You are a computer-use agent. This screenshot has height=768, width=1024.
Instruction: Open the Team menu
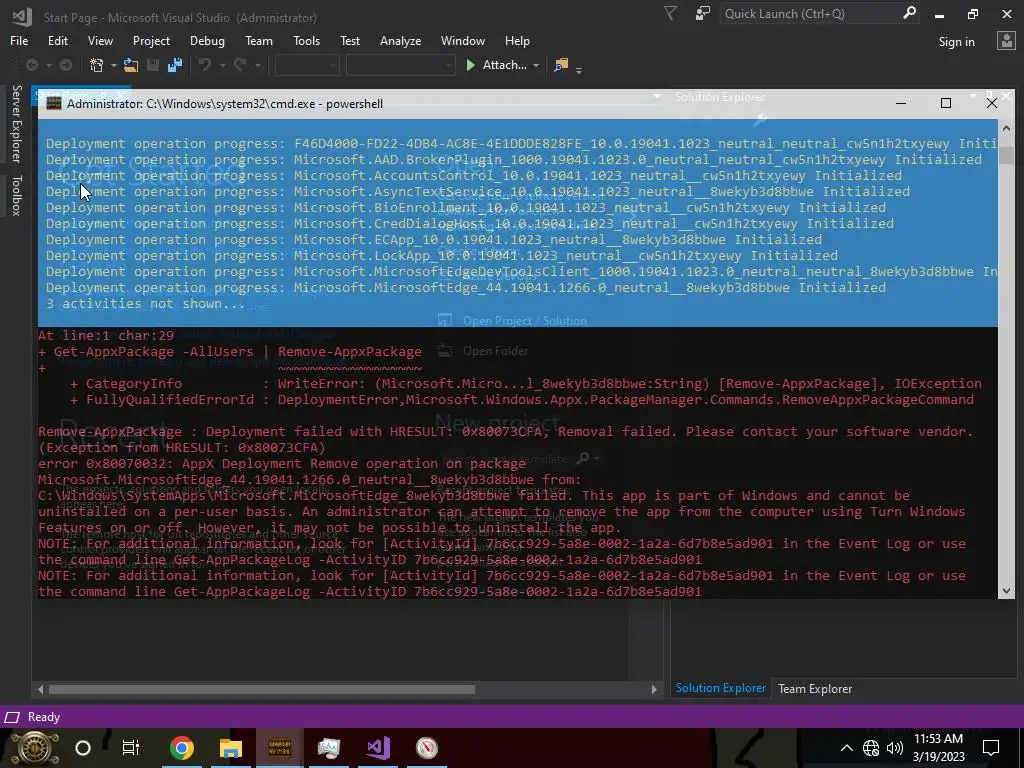click(x=259, y=40)
